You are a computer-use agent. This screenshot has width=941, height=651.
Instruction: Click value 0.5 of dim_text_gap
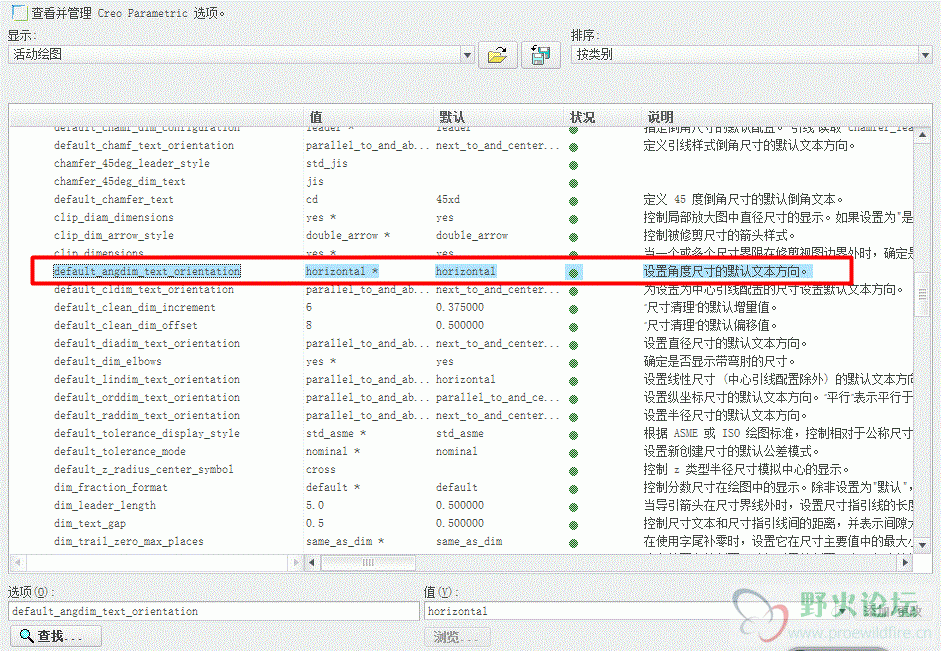[x=314, y=523]
